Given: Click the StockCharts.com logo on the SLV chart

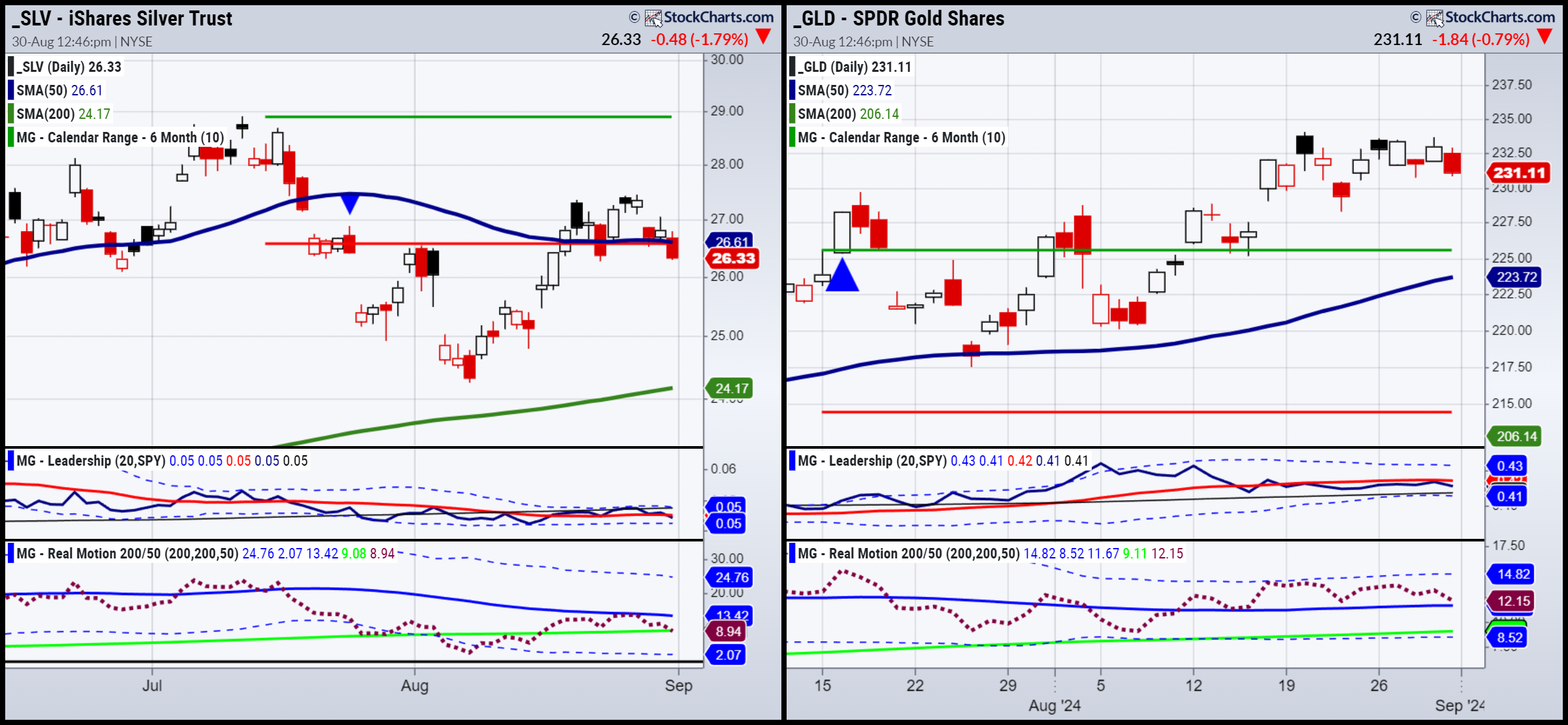Looking at the screenshot, I should pyautogui.click(x=709, y=18).
